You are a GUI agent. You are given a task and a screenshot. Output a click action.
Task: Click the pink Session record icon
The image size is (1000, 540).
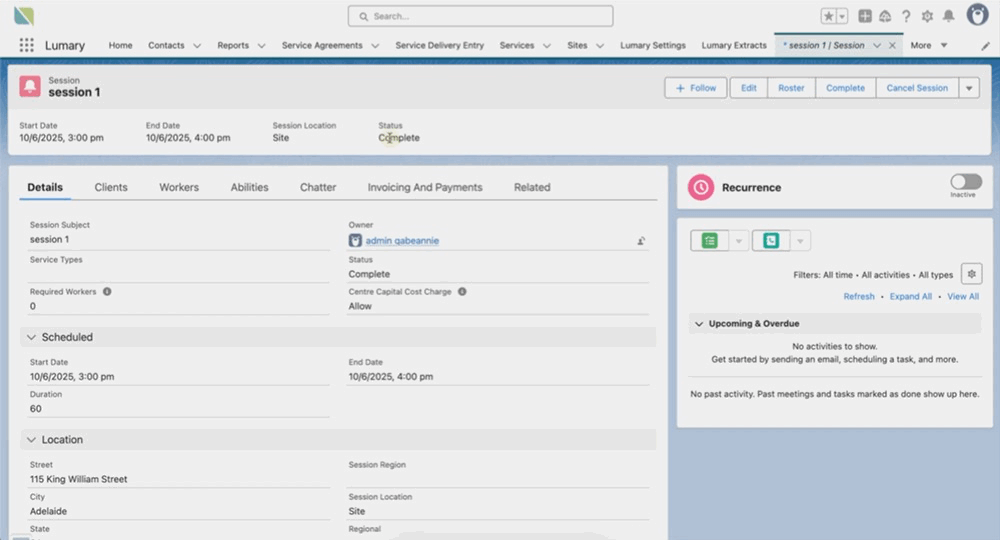click(30, 86)
